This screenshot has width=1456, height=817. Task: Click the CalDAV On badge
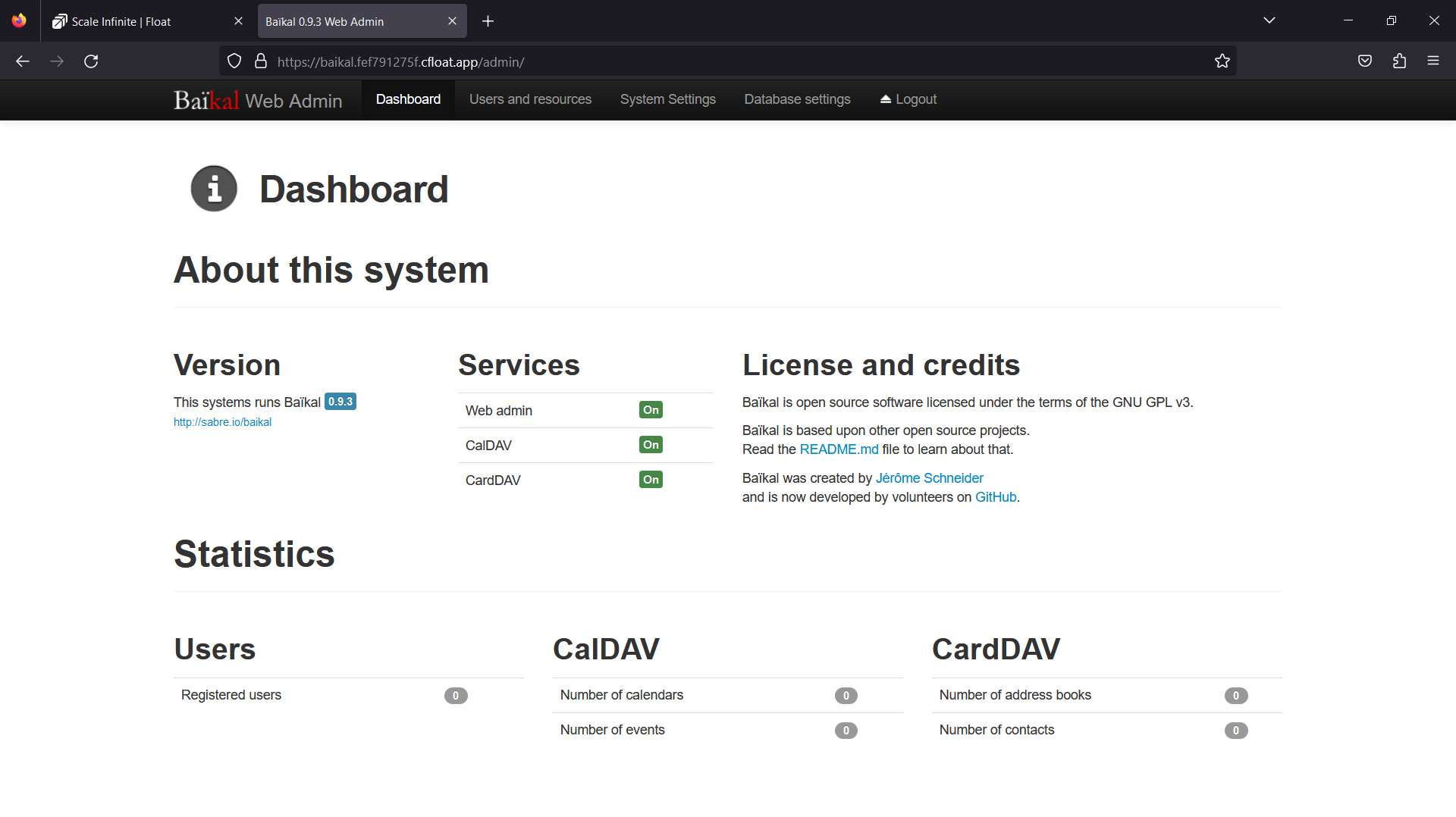pos(651,445)
